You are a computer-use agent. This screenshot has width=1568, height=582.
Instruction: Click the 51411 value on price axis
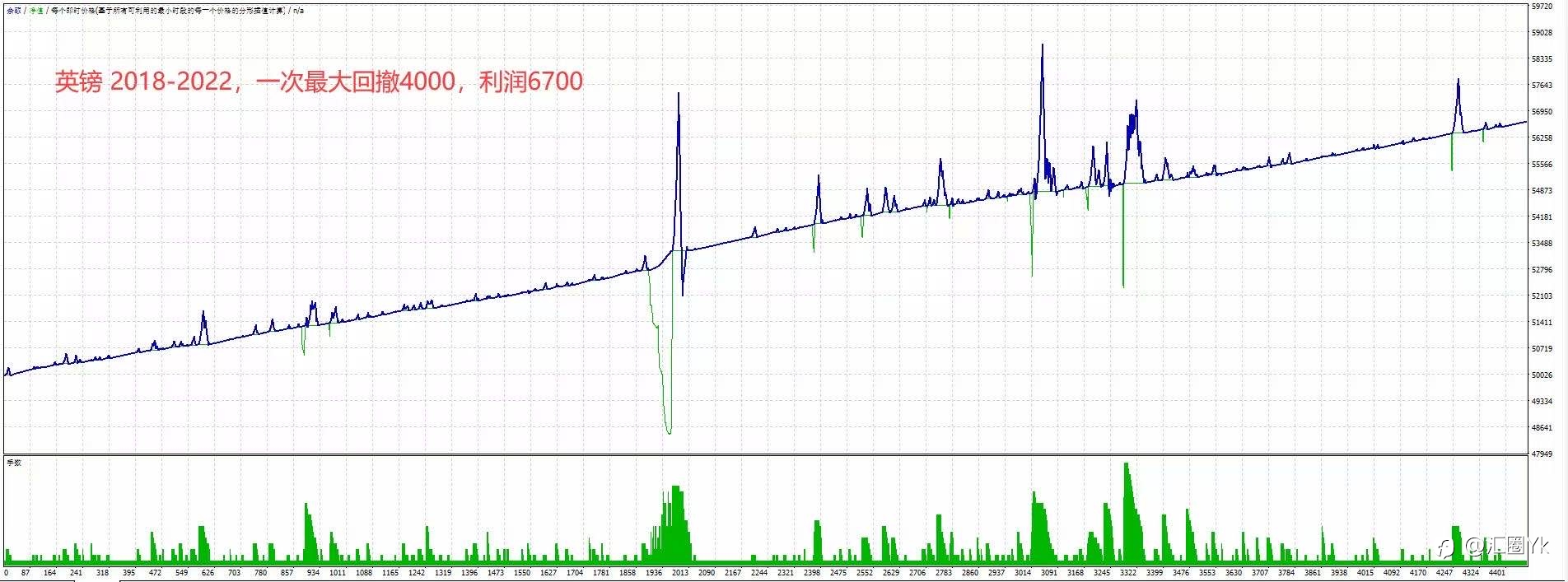tap(1542, 323)
